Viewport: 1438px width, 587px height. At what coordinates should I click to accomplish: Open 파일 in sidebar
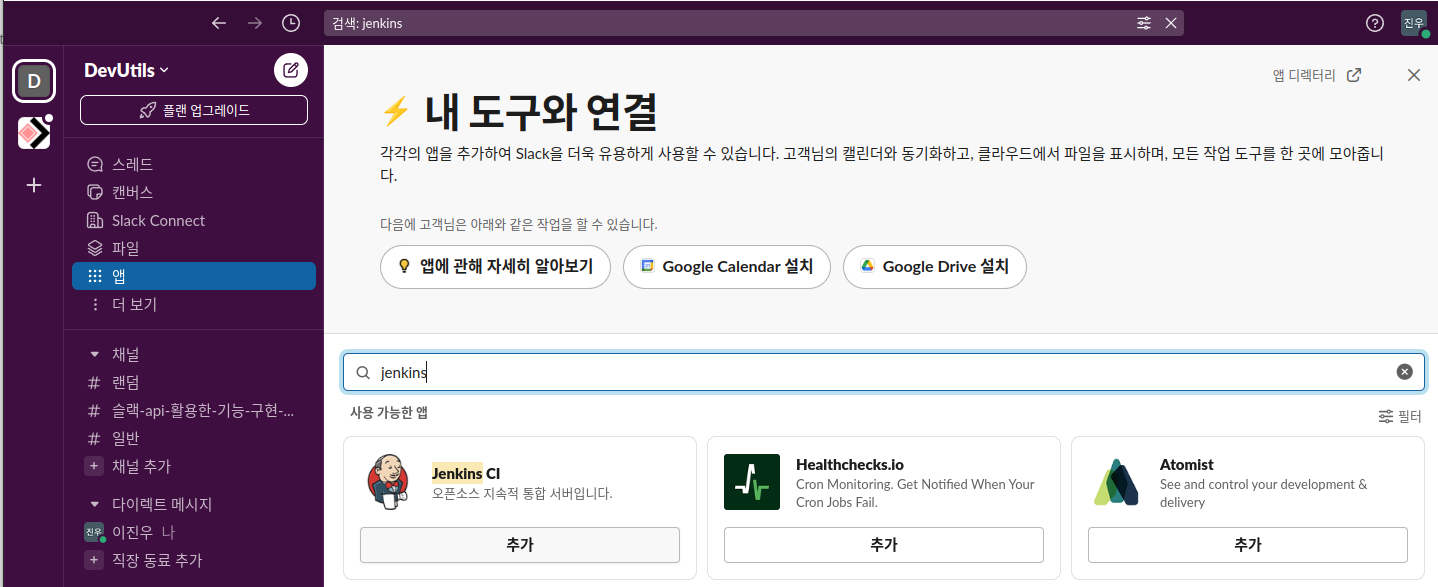194,248
